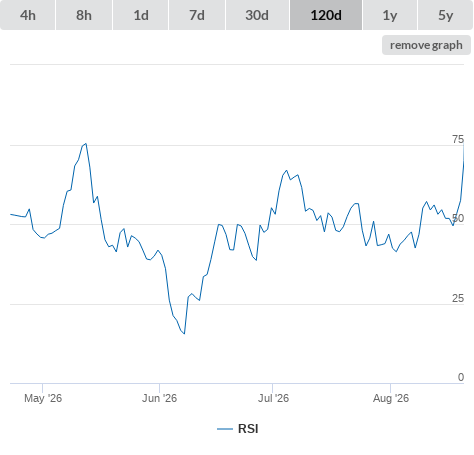Click the remove graph button
This screenshot has width=474, height=455.
[x=426, y=45]
